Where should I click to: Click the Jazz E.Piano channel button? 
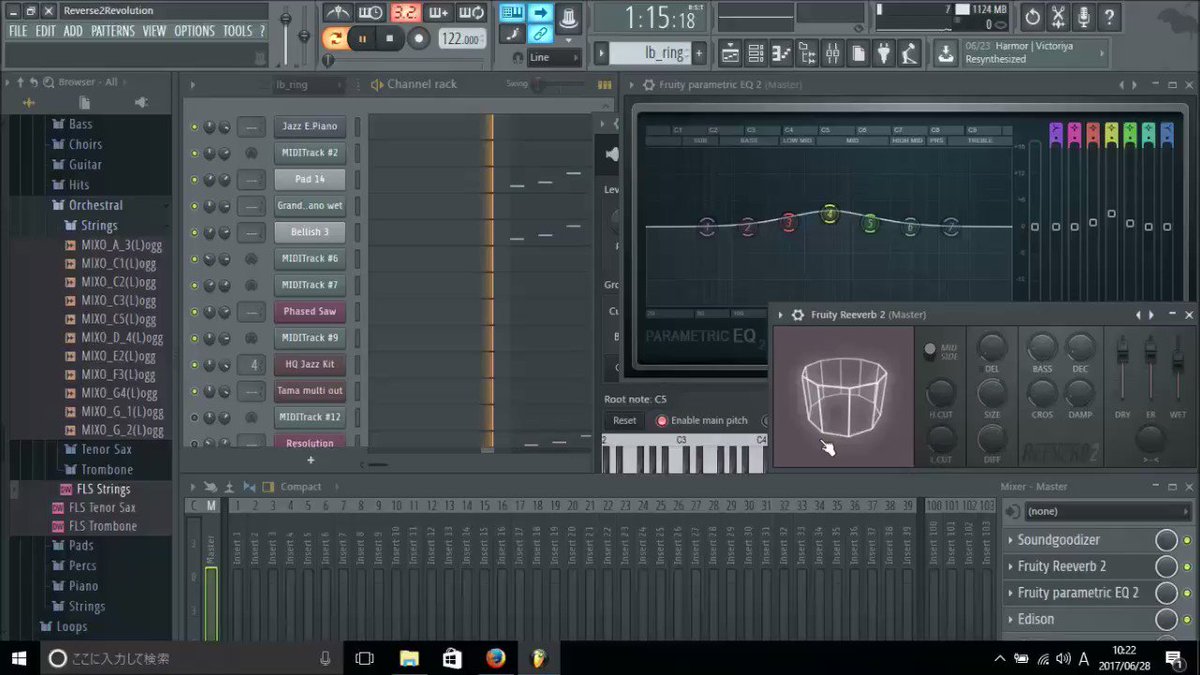(309, 127)
